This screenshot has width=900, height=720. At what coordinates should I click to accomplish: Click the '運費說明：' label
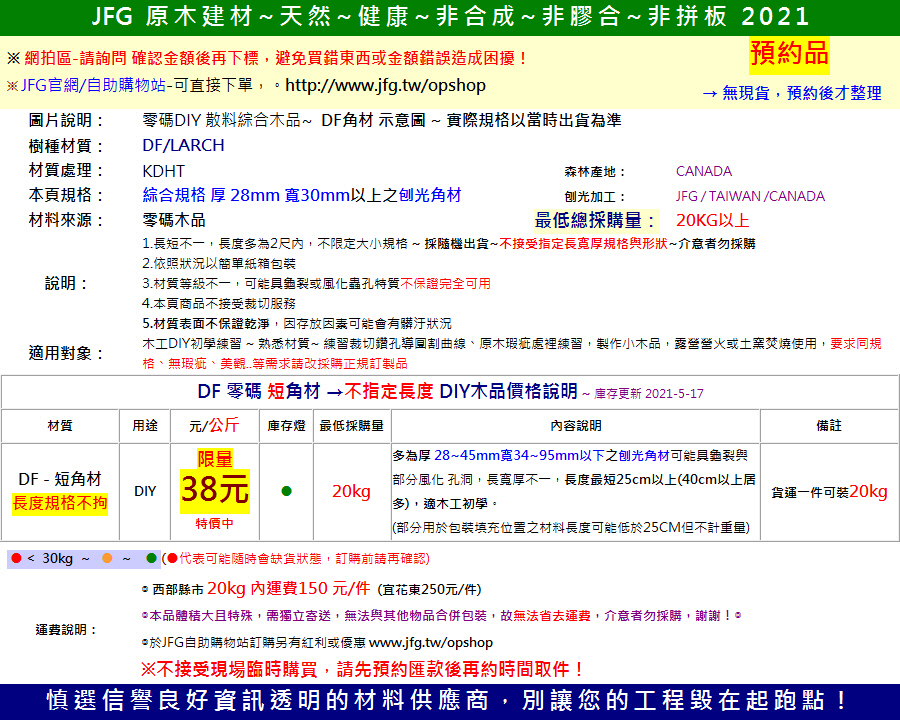[67, 630]
